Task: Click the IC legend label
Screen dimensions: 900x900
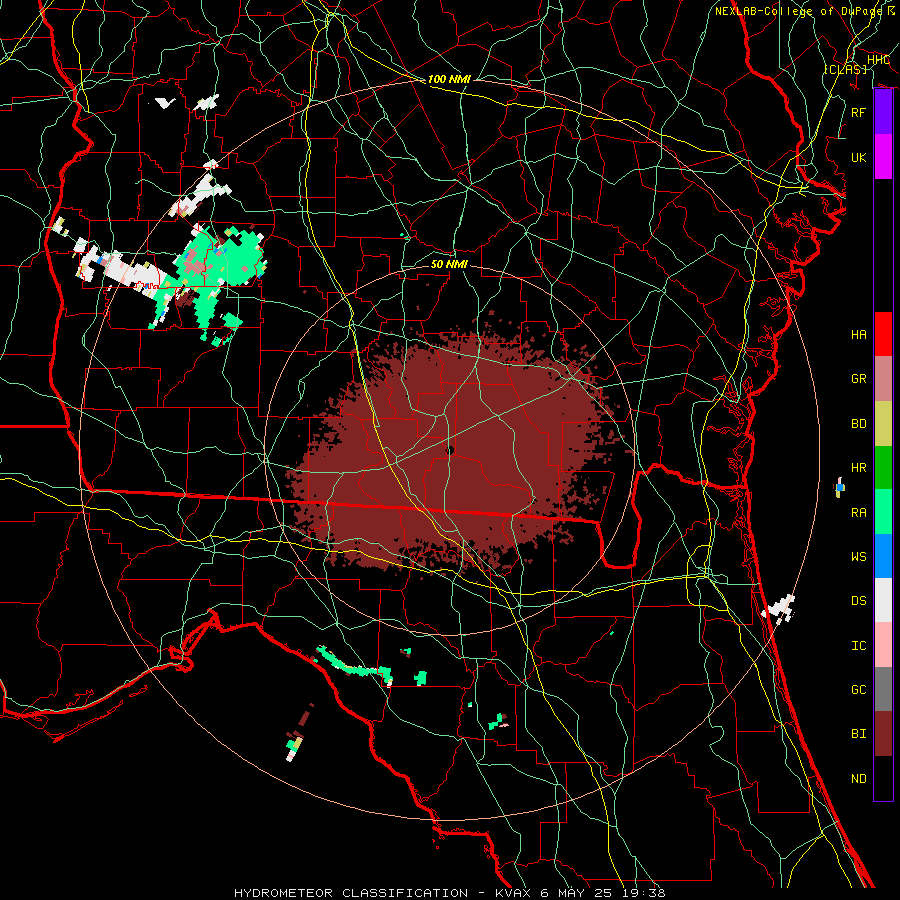Action: [859, 646]
